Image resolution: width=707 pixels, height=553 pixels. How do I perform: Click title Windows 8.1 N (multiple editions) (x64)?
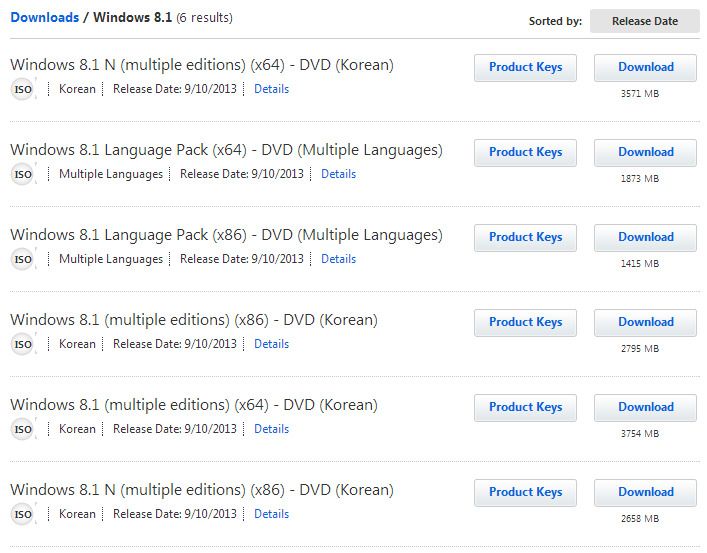click(202, 65)
